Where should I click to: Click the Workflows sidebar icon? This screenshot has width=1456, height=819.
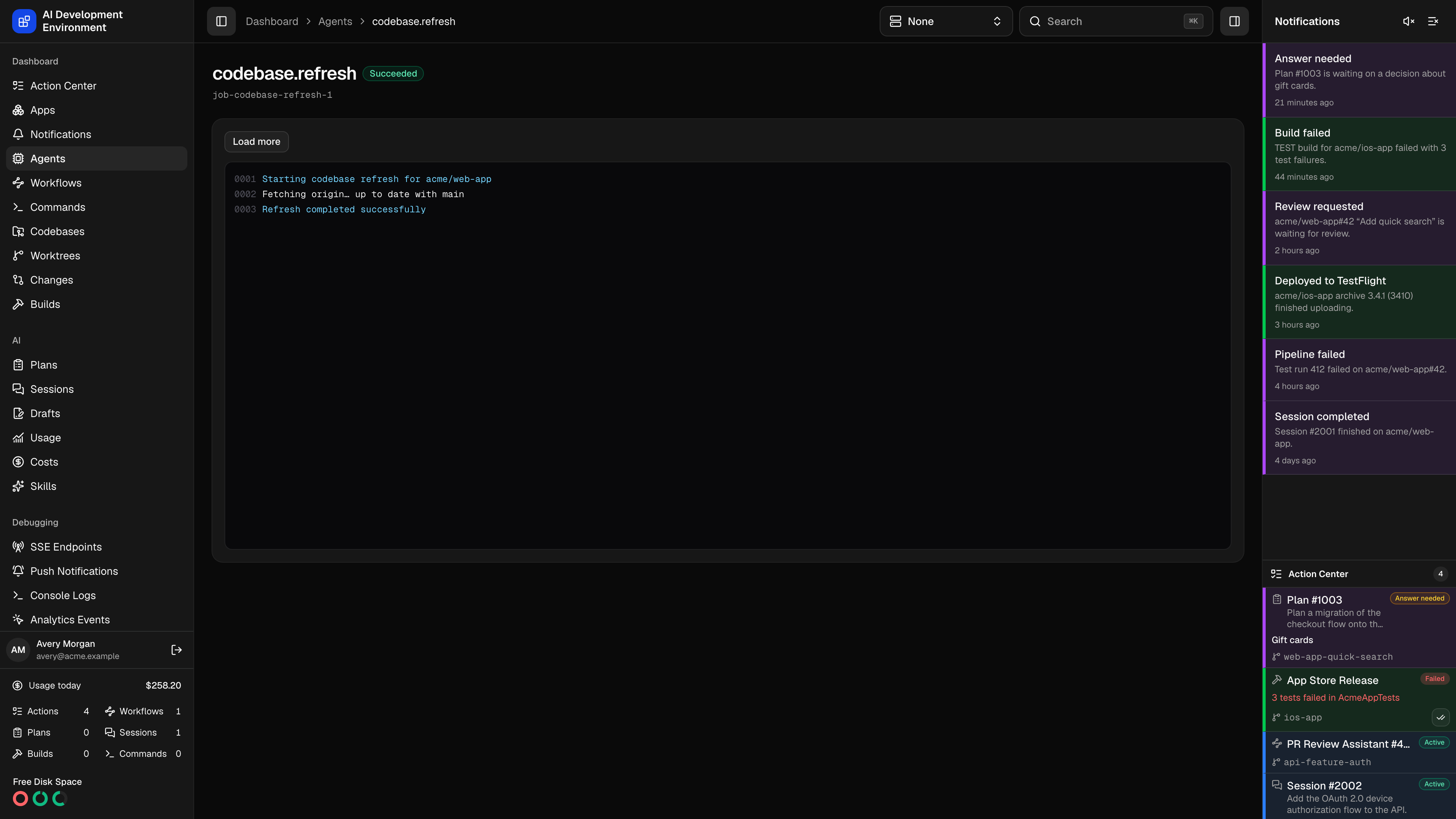[18, 183]
